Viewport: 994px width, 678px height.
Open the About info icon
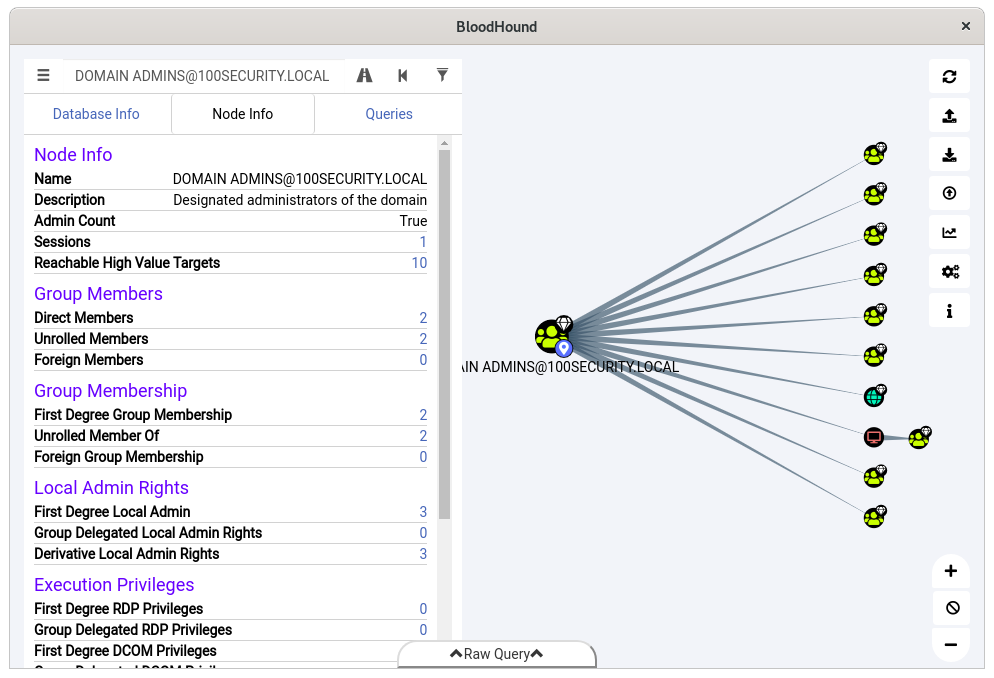[x=949, y=311]
